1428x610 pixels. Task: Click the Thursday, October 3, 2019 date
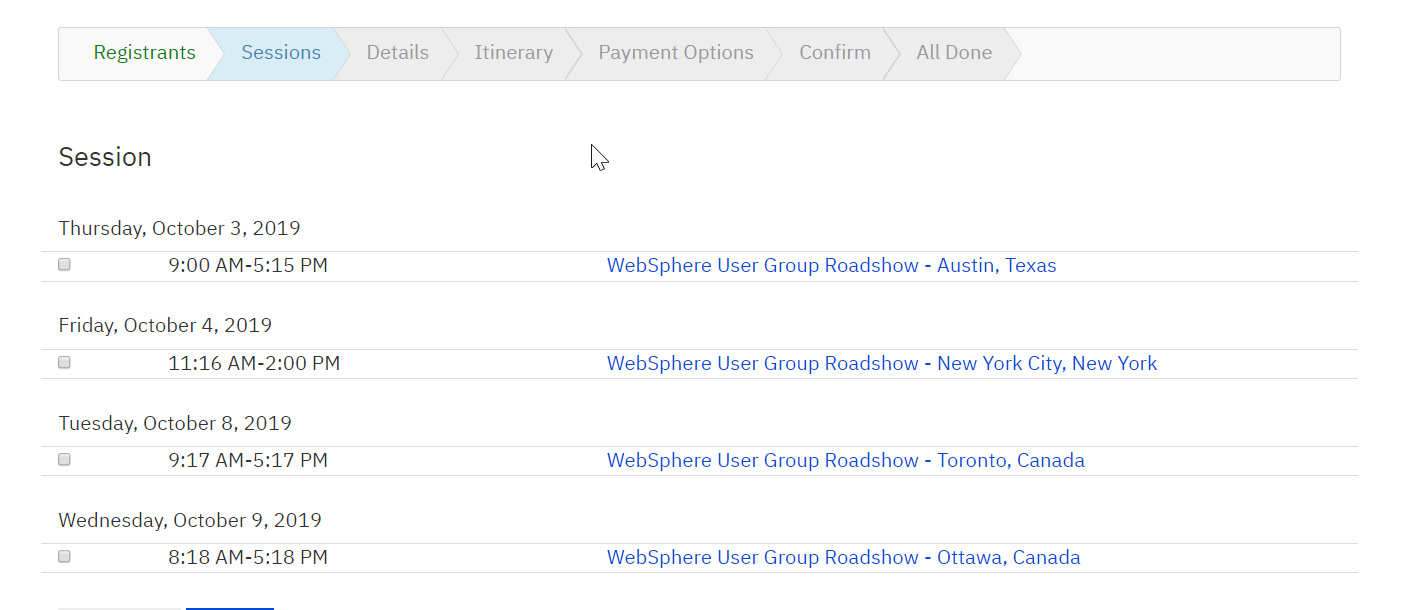tap(179, 228)
